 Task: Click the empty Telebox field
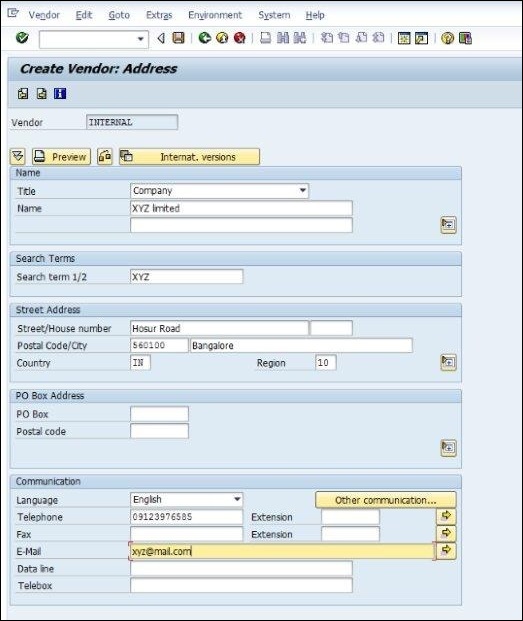click(241, 585)
